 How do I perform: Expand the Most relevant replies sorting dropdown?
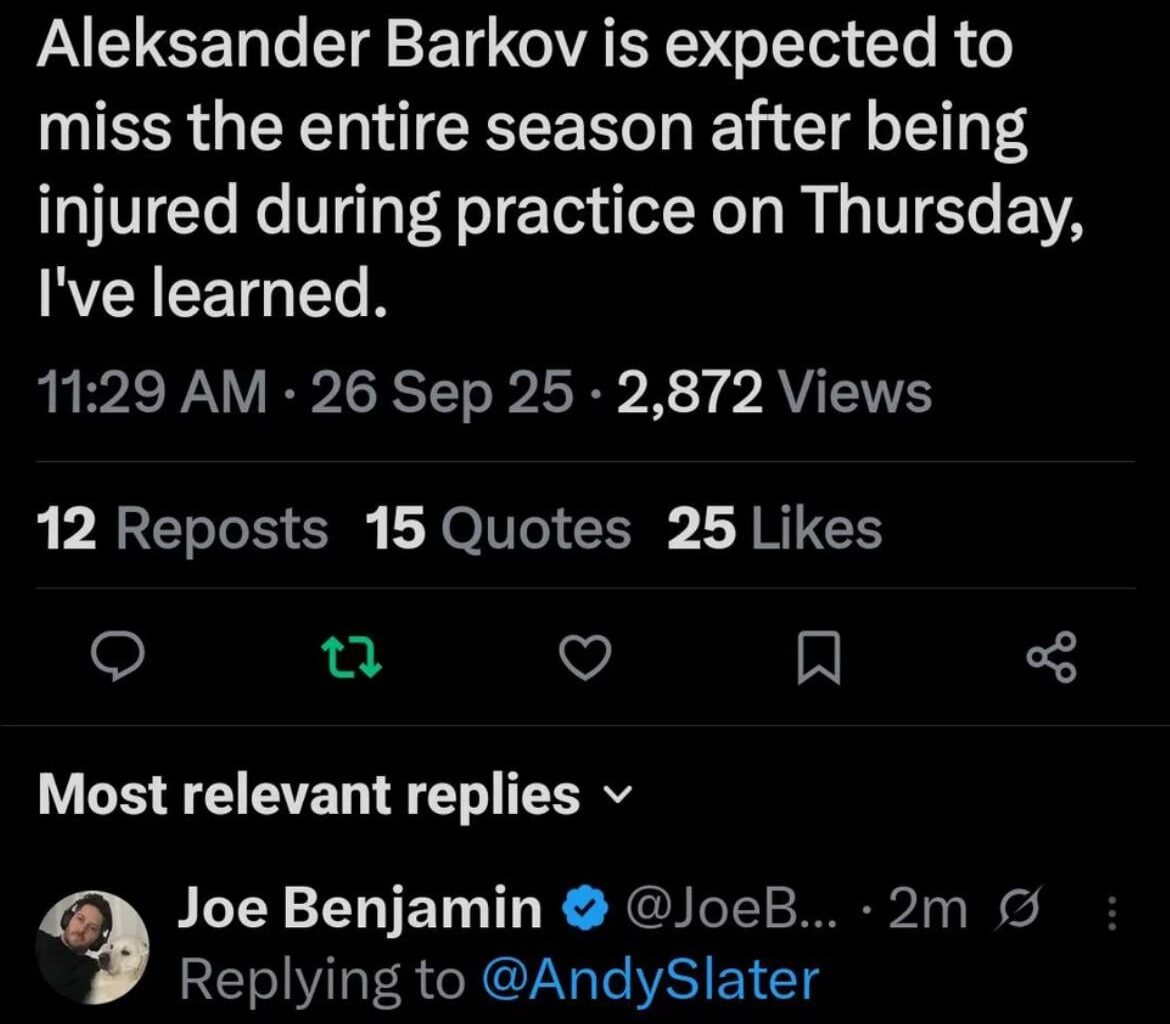click(x=617, y=795)
